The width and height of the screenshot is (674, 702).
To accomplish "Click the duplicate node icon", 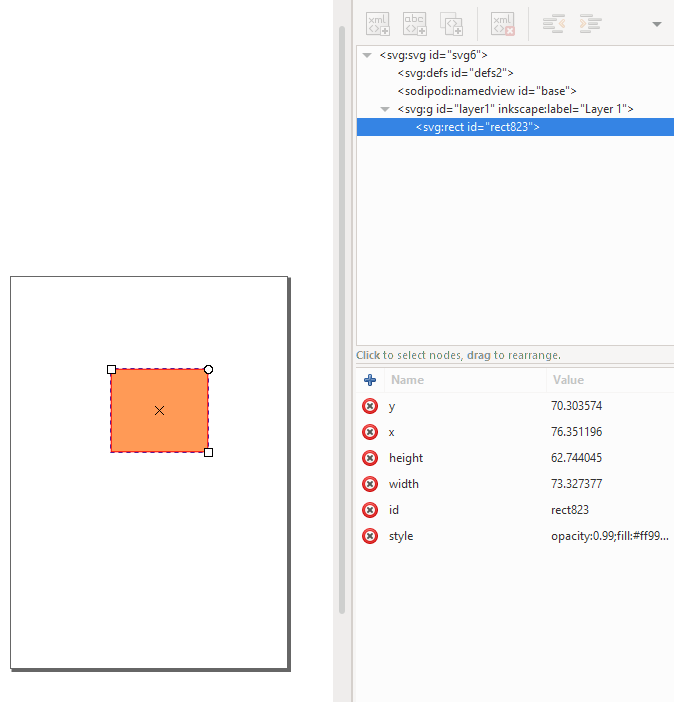I will (x=451, y=24).
